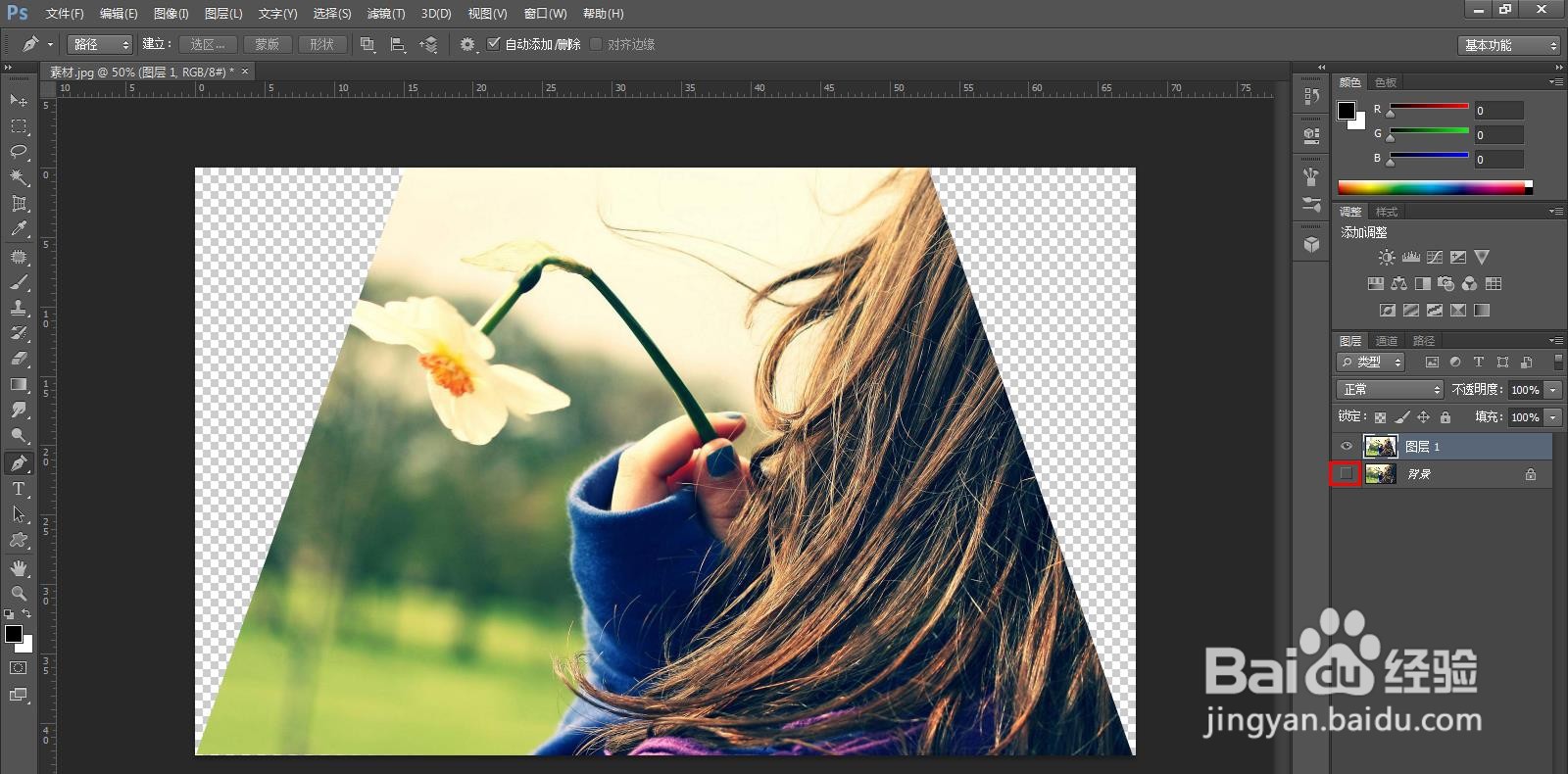The image size is (1568, 774).
Task: Click the G value input field
Action: [x=1499, y=135]
